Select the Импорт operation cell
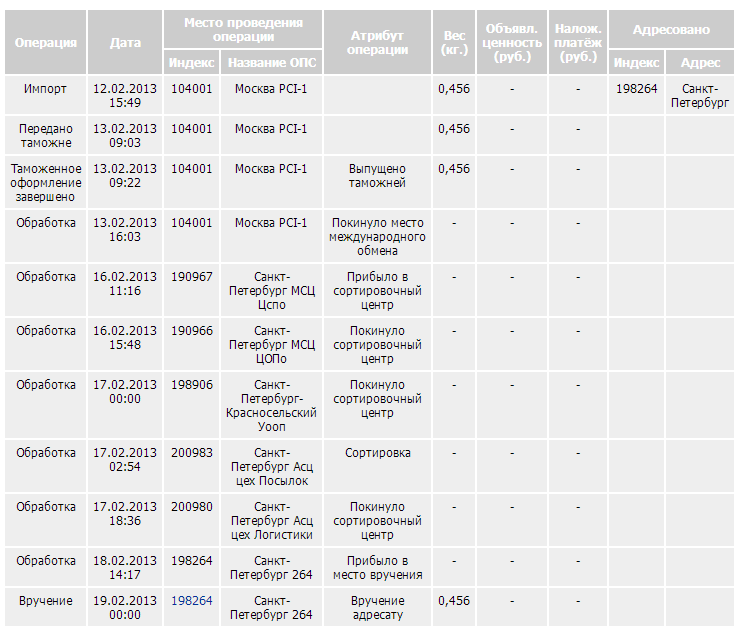 click(x=45, y=89)
